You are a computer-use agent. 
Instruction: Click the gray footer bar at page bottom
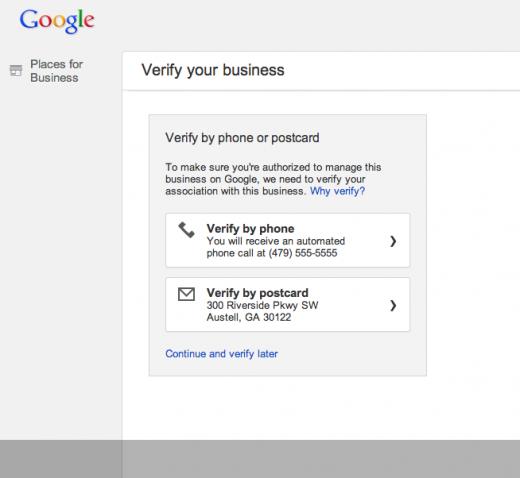click(260, 459)
